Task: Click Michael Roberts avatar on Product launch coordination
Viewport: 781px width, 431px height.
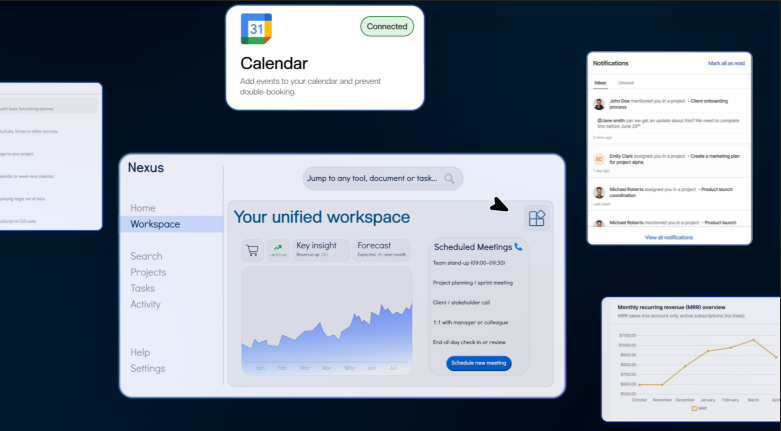Action: [x=599, y=192]
